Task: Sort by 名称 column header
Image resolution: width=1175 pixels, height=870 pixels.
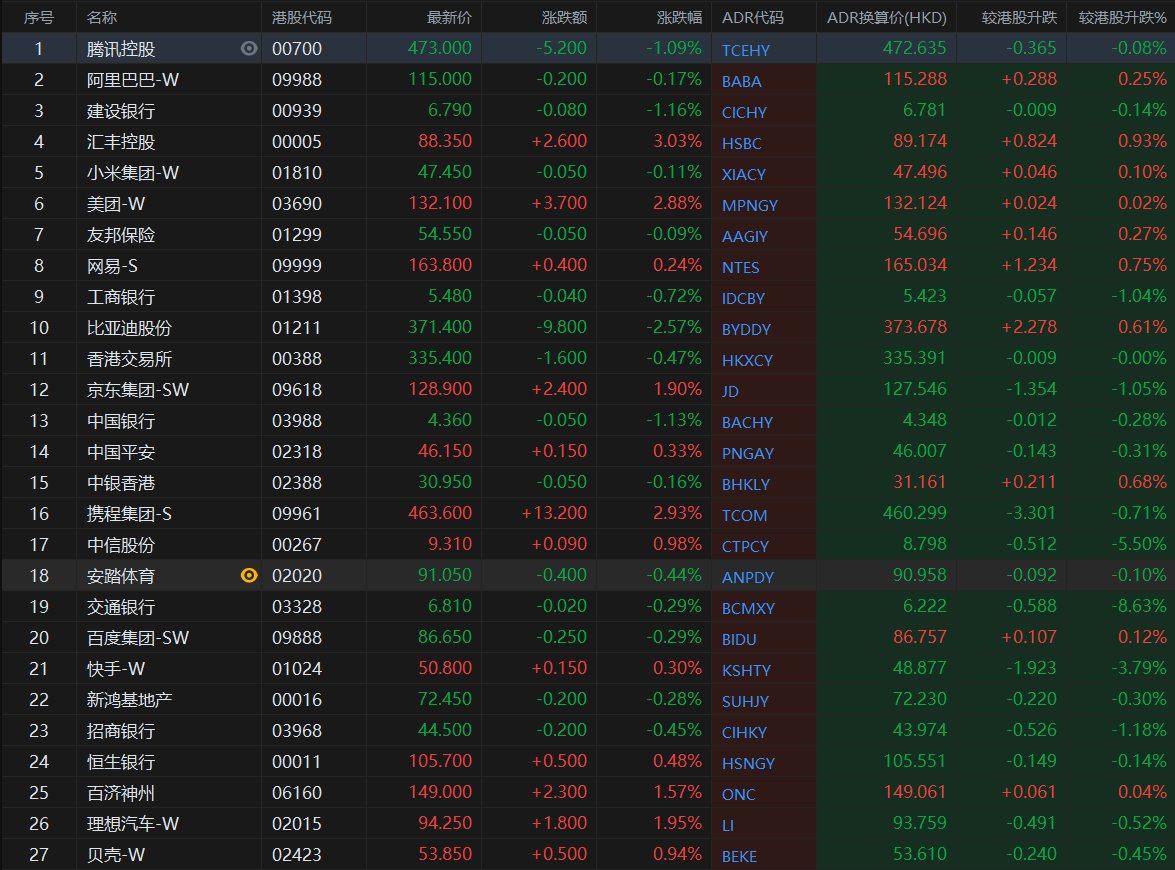Action: [x=102, y=17]
